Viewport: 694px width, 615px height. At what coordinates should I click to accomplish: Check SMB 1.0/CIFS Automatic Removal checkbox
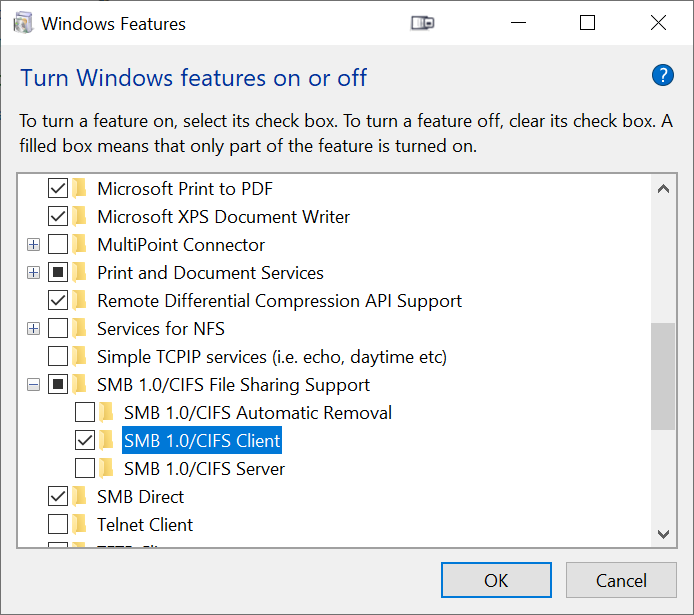pos(85,412)
